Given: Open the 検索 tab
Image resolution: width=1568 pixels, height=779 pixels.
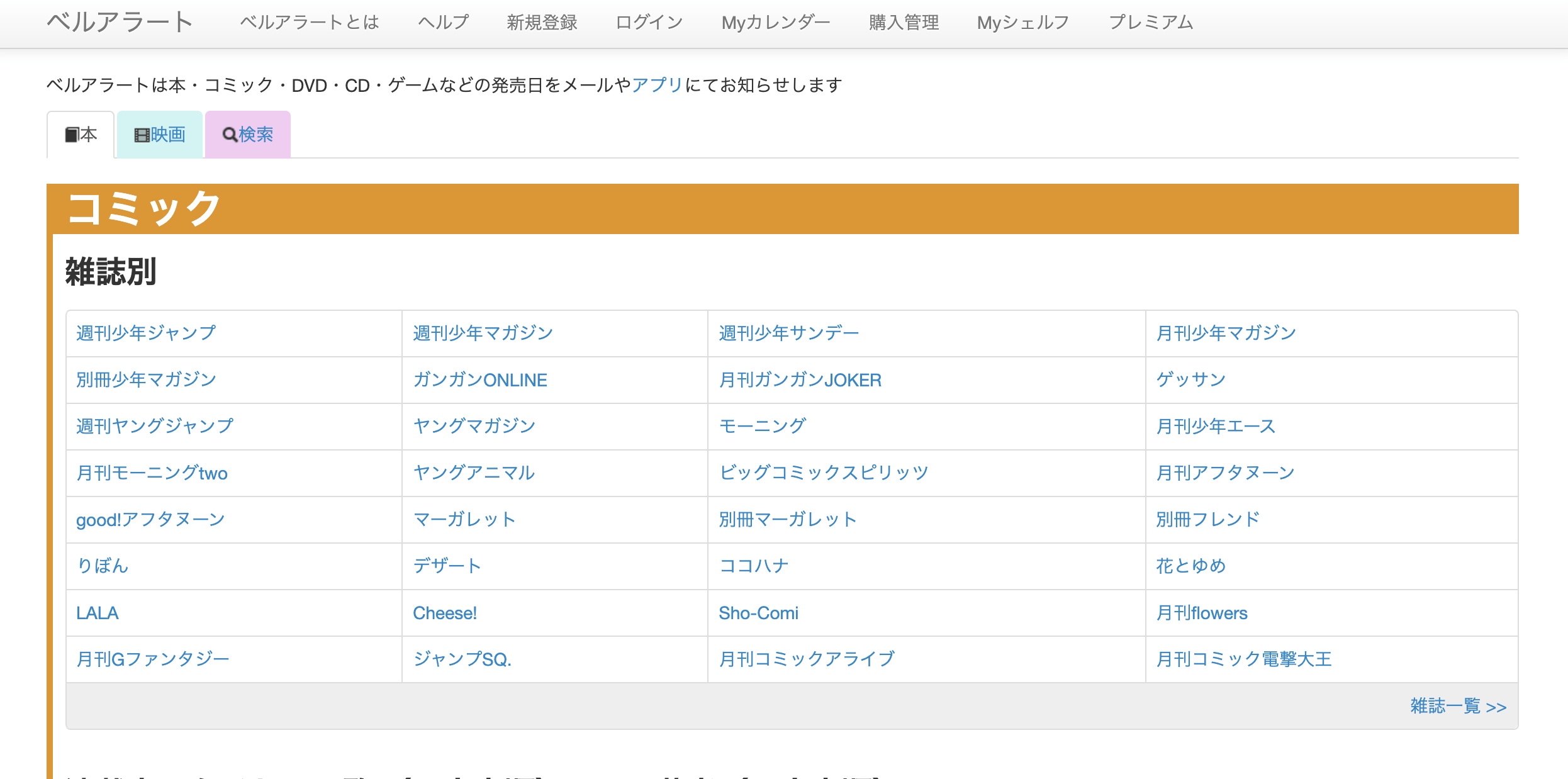Looking at the screenshot, I should 248,135.
